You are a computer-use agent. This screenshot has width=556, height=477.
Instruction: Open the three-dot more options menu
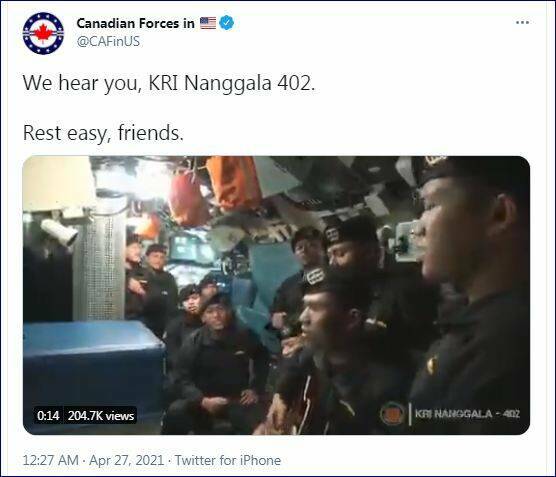click(x=522, y=22)
